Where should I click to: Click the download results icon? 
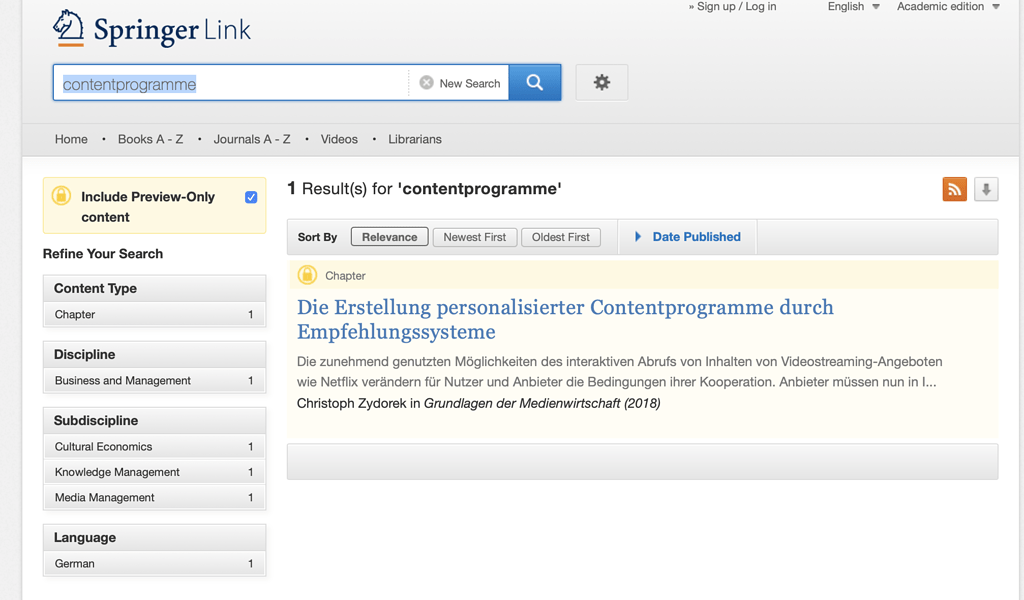point(986,189)
